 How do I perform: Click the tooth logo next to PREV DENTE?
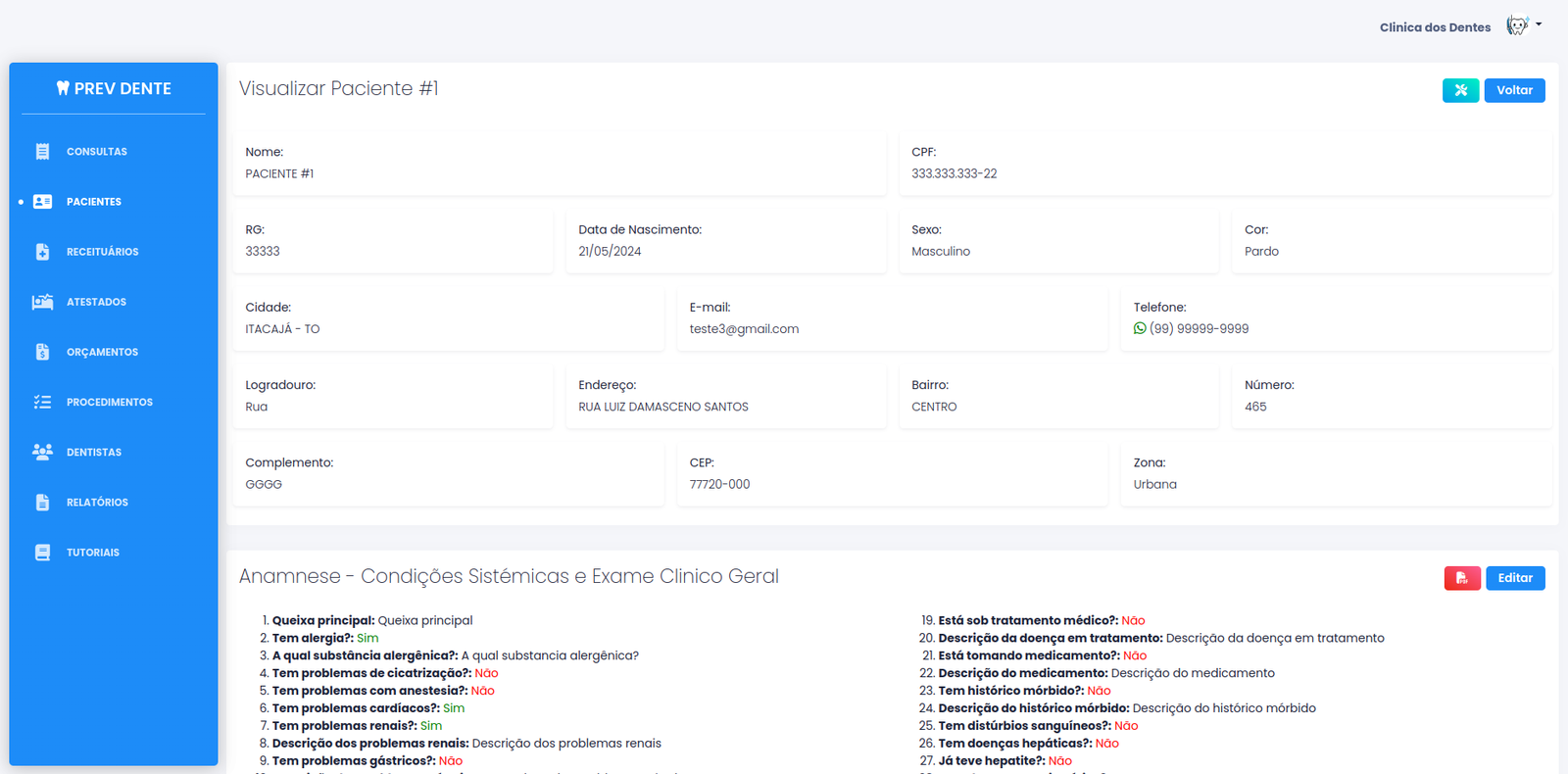tap(63, 88)
